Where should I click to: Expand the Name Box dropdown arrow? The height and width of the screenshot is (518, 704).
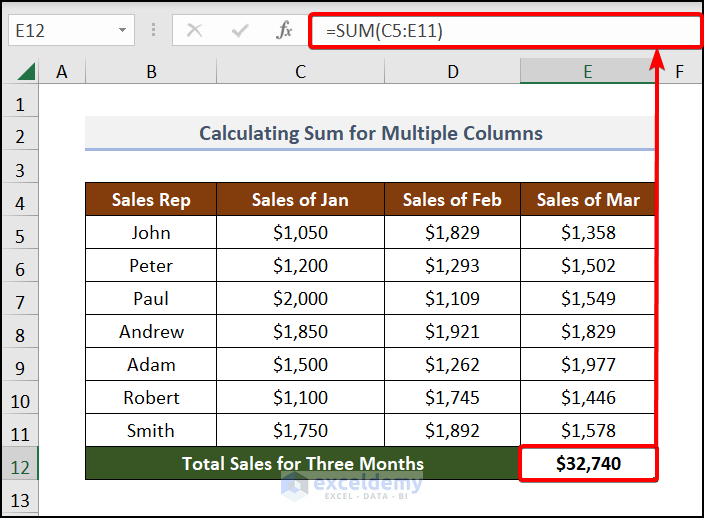pos(123,31)
